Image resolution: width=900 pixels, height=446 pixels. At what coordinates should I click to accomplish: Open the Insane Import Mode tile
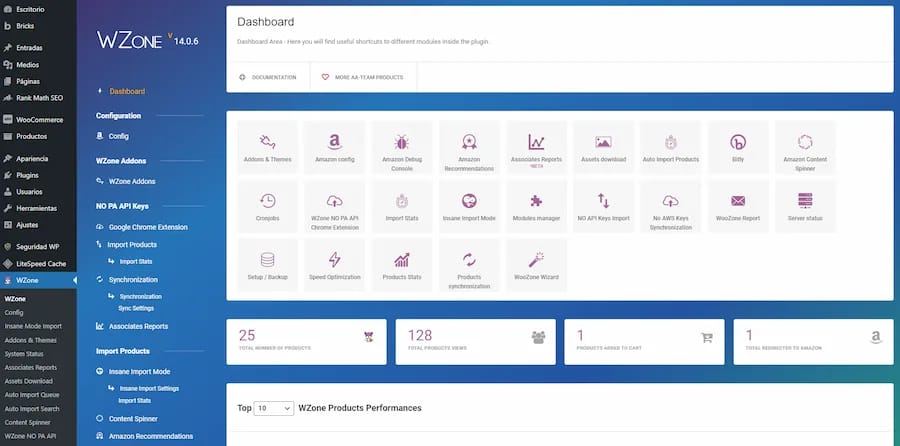(x=469, y=206)
